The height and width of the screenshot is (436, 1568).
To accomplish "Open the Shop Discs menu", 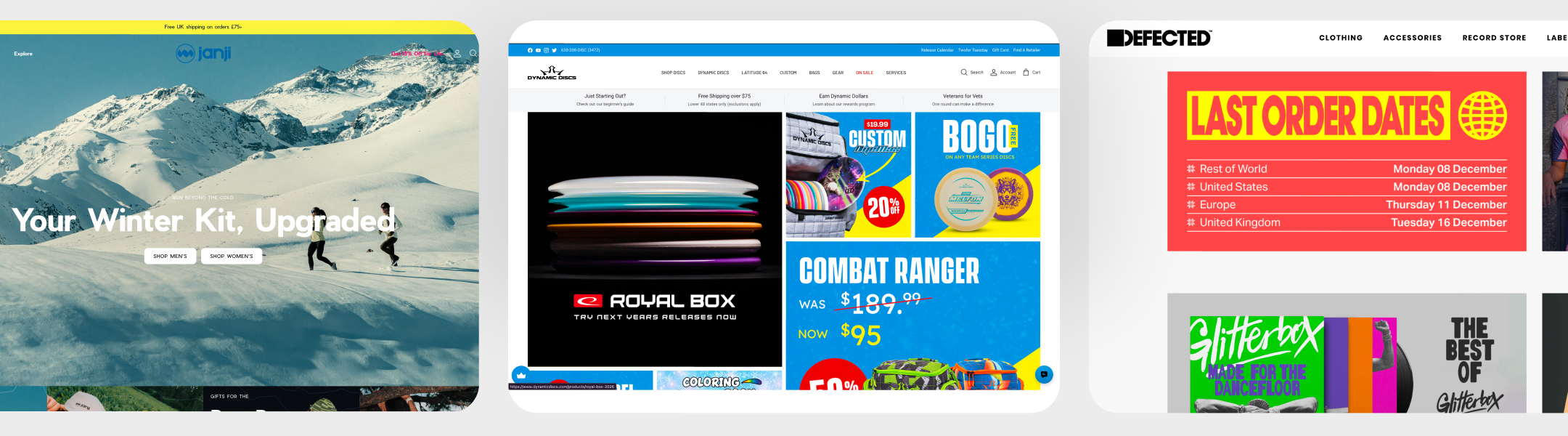I will [673, 73].
